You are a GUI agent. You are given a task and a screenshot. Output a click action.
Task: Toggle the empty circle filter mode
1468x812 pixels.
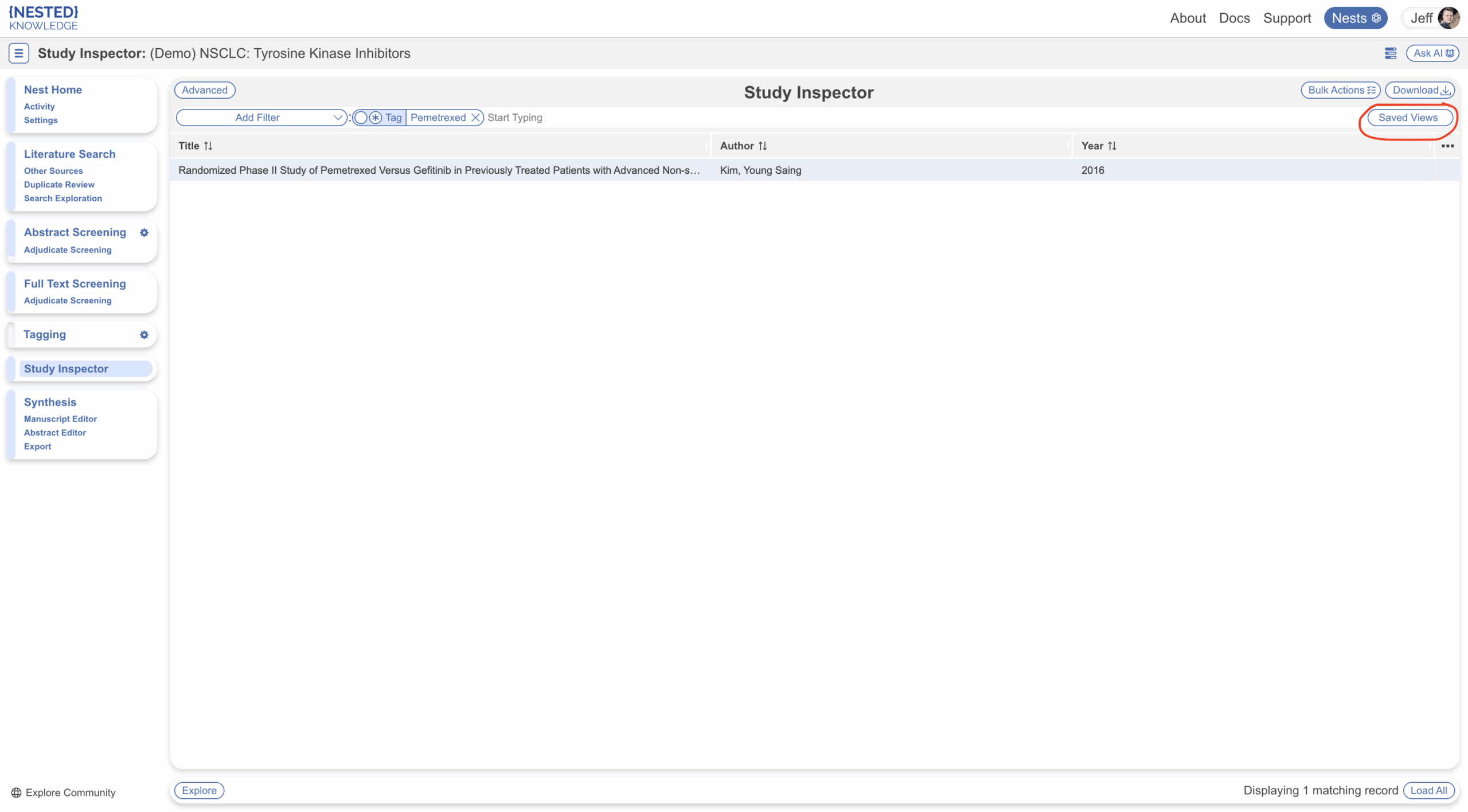point(361,118)
